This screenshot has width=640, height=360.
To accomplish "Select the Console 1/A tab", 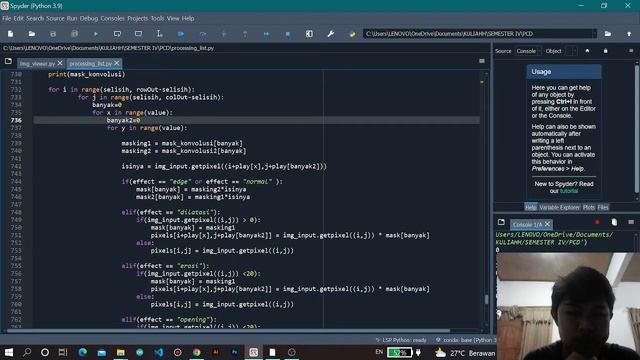I will [527, 224].
